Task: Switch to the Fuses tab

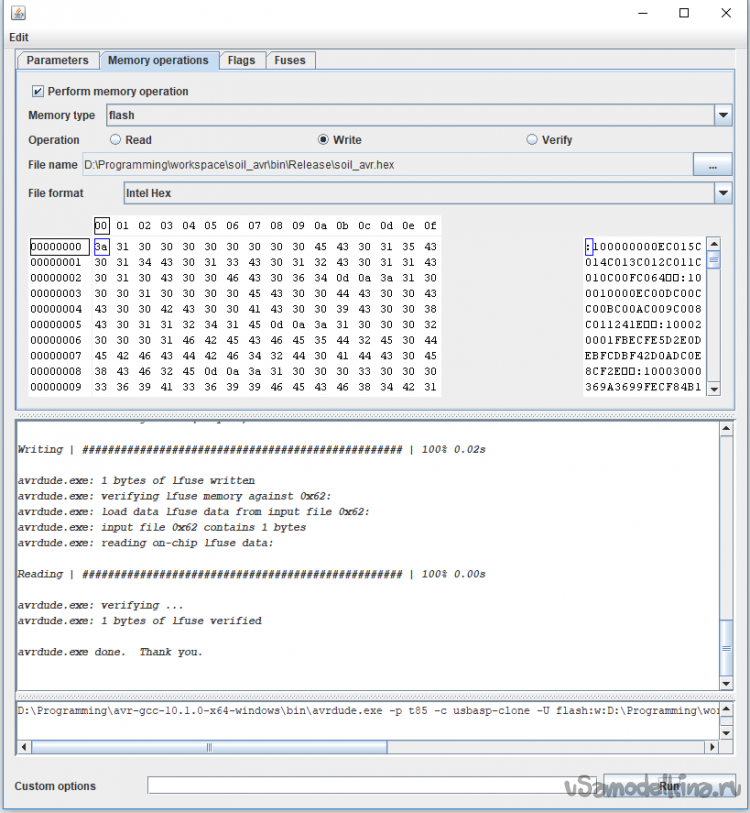Action: pyautogui.click(x=290, y=60)
